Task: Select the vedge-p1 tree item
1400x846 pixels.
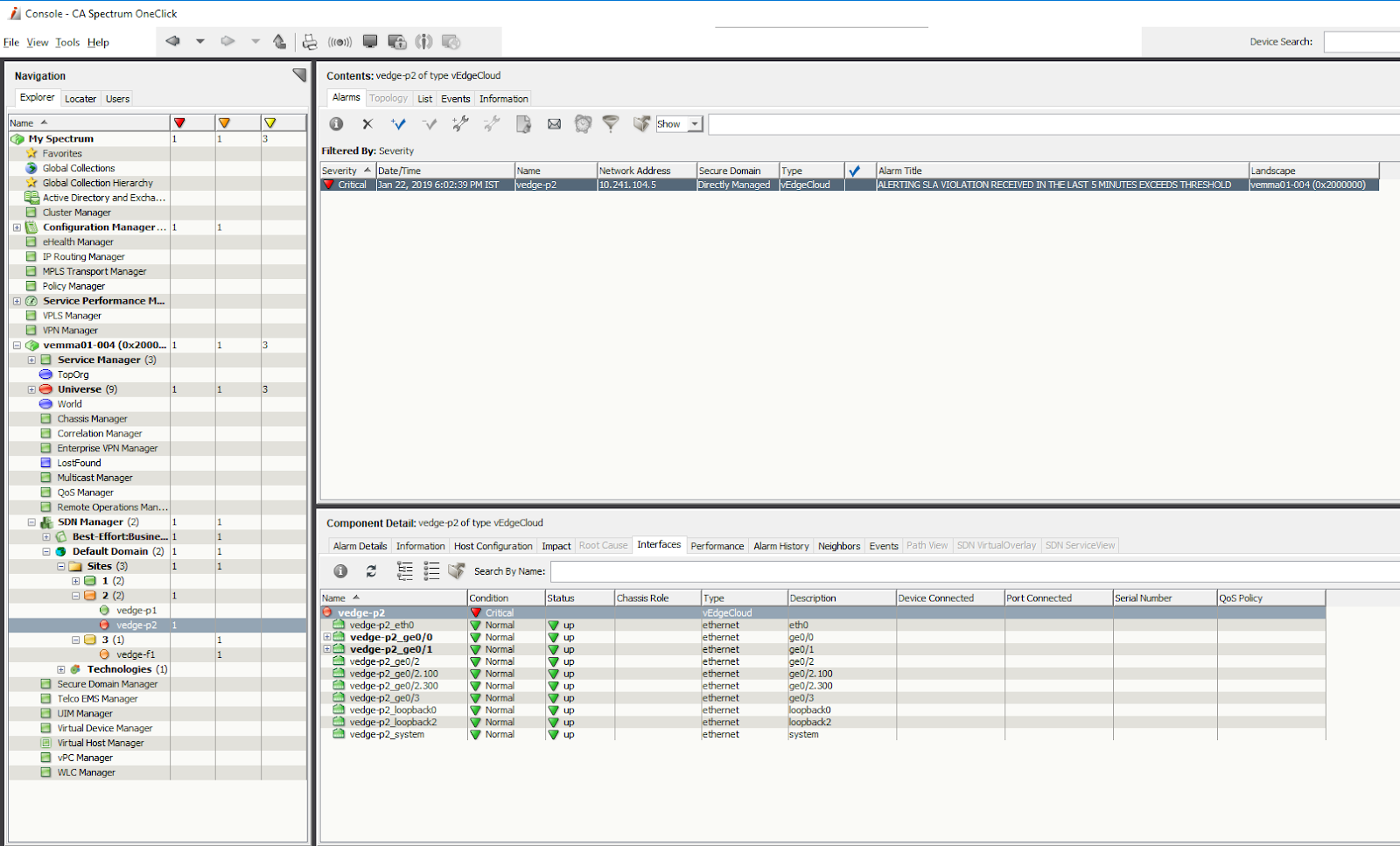Action: [136, 611]
